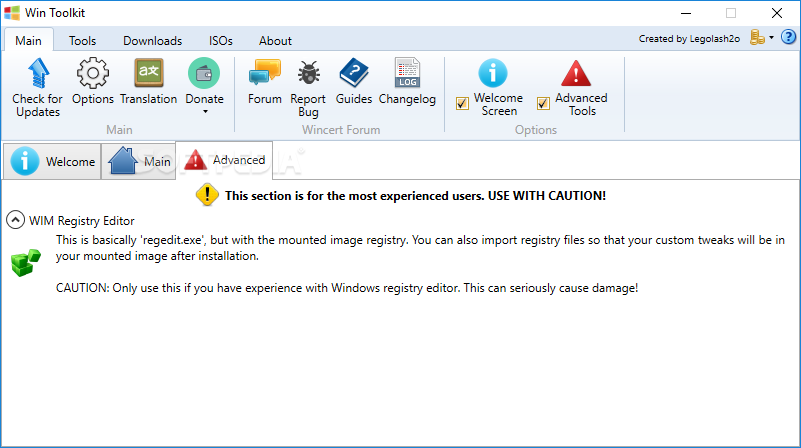Click the Report Bug icon
Image resolution: width=801 pixels, height=448 pixels.
tap(309, 73)
